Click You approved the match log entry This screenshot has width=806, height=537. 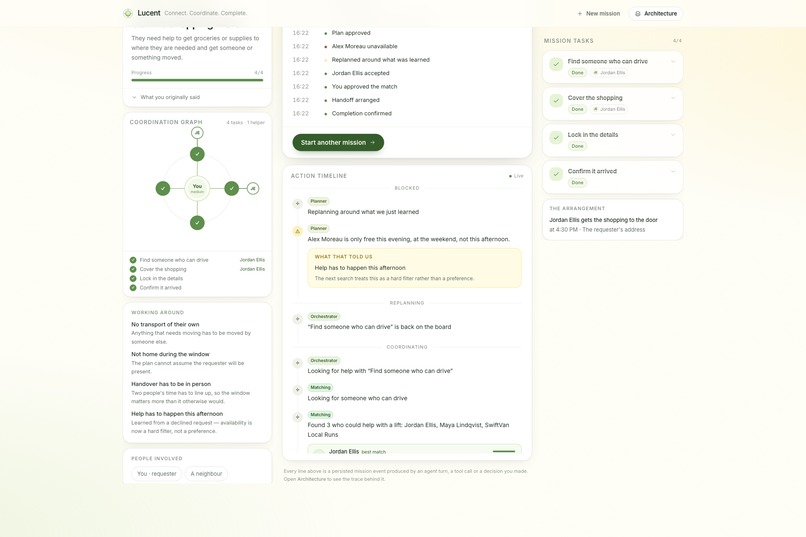[x=364, y=86]
